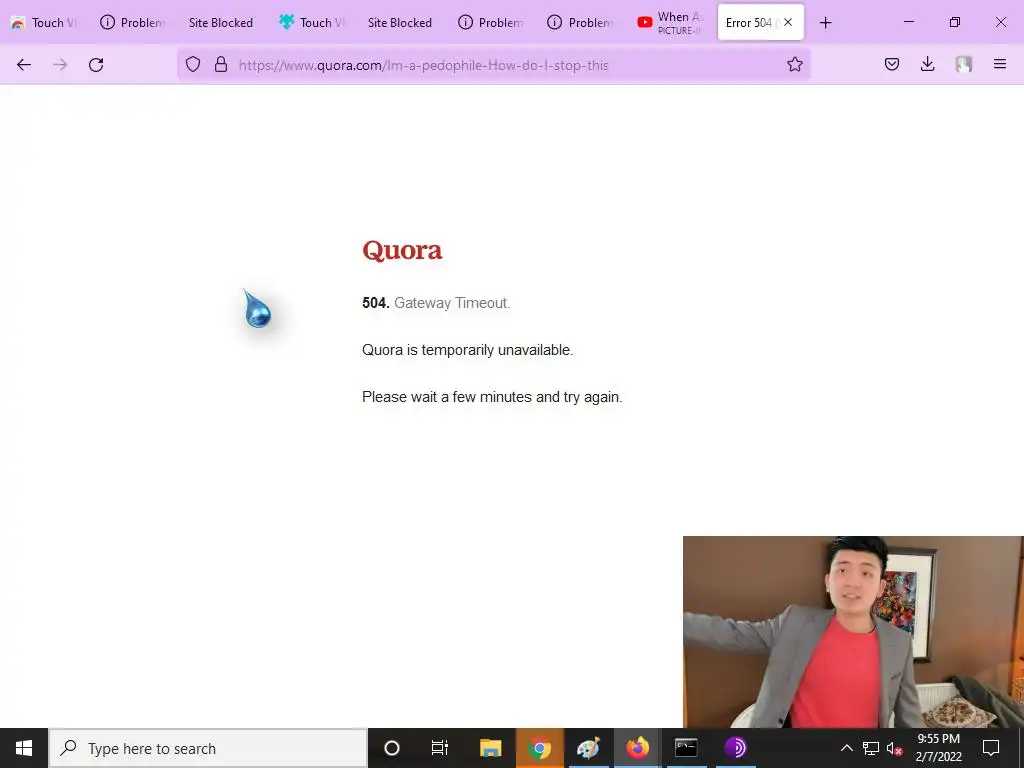This screenshot has width=1024, height=768.
Task: View site security padlock info
Action: point(221,64)
